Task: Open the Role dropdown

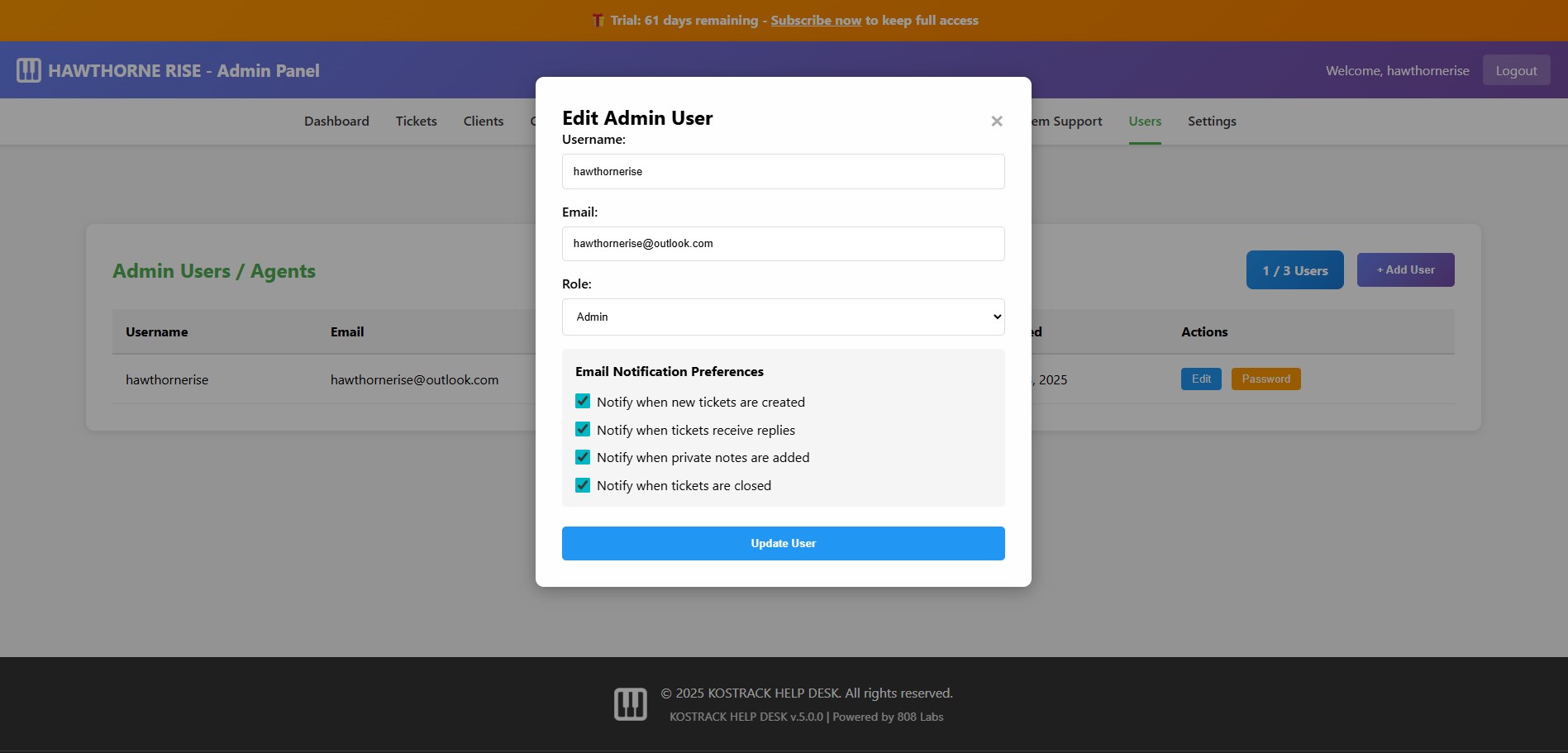Action: click(x=783, y=317)
